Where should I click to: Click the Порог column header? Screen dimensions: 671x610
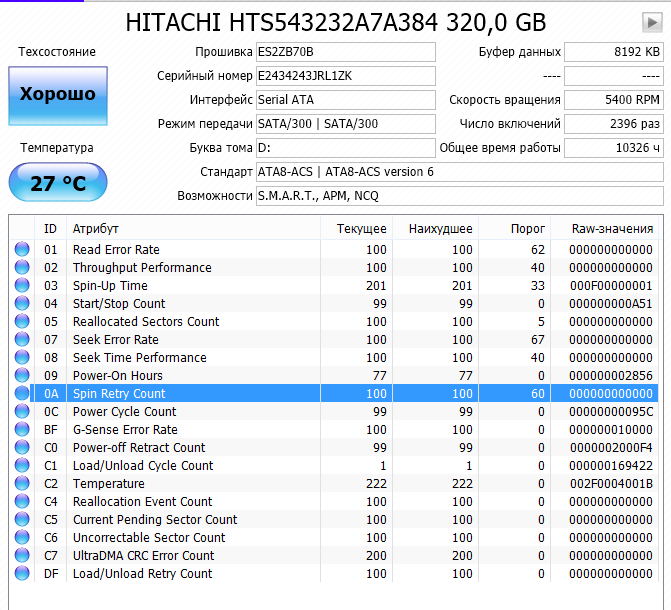click(x=528, y=229)
